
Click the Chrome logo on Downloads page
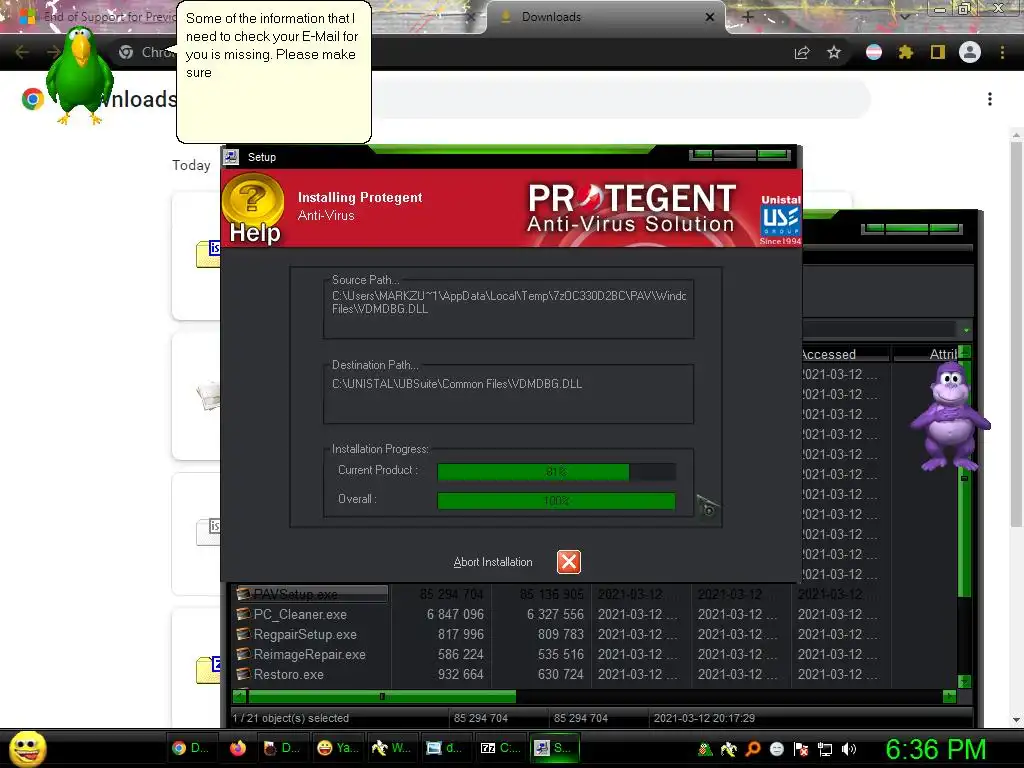32,99
